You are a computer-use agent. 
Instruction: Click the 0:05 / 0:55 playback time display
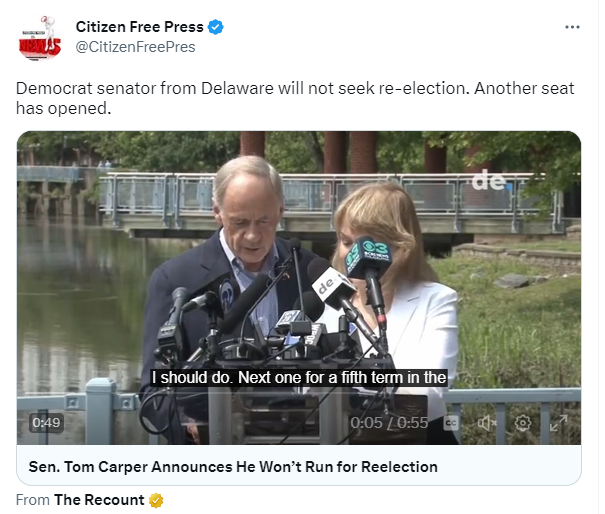point(389,423)
